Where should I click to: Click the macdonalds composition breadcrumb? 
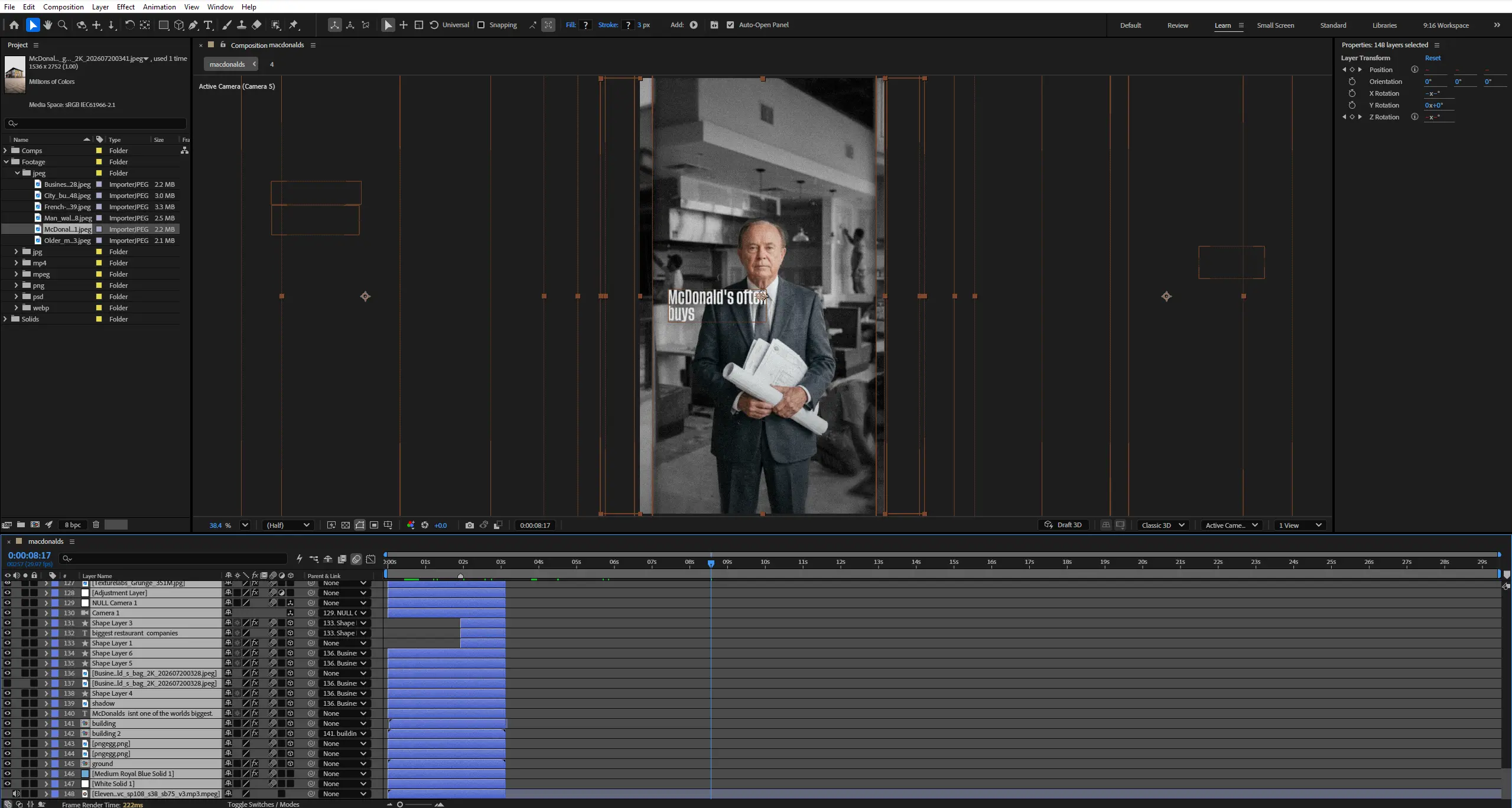[227, 64]
